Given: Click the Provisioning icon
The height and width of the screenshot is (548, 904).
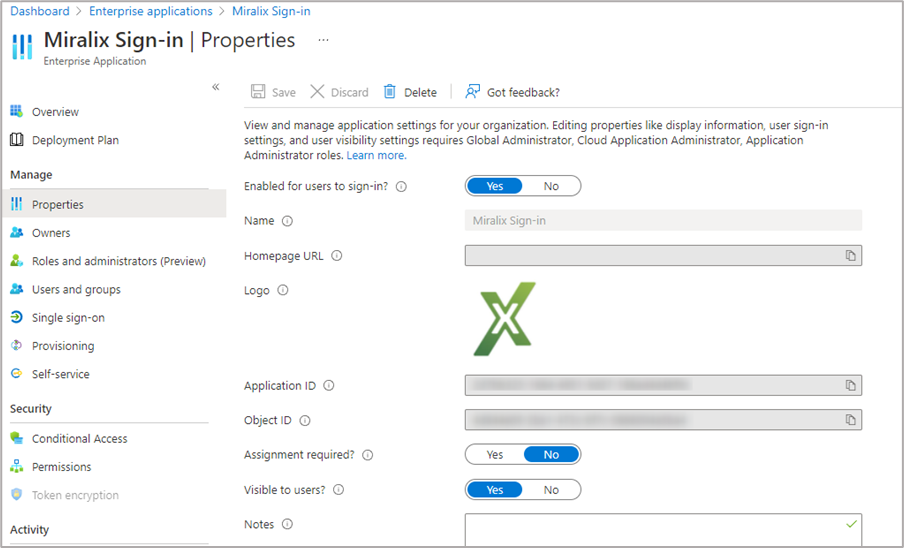Looking at the screenshot, I should pyautogui.click(x=17, y=345).
